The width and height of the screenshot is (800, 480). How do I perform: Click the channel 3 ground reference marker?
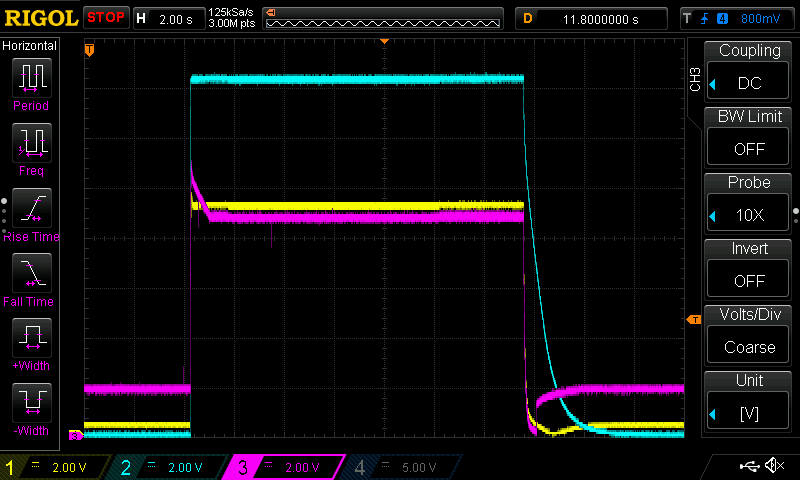tap(76, 436)
